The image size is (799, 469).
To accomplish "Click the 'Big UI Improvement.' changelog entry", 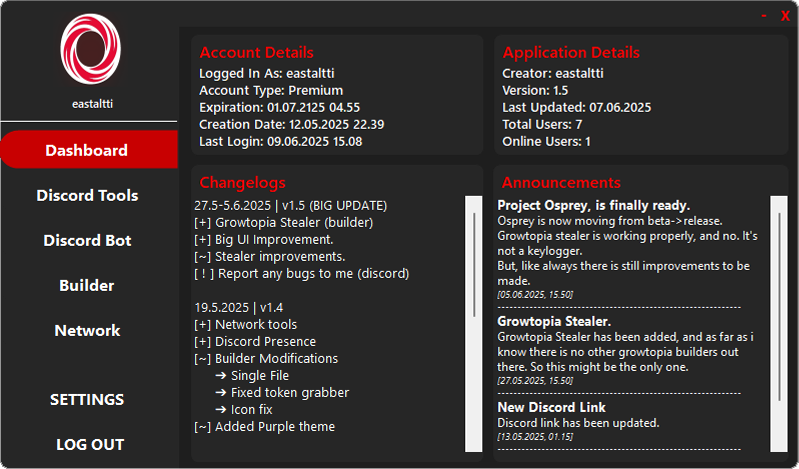I will (x=263, y=240).
